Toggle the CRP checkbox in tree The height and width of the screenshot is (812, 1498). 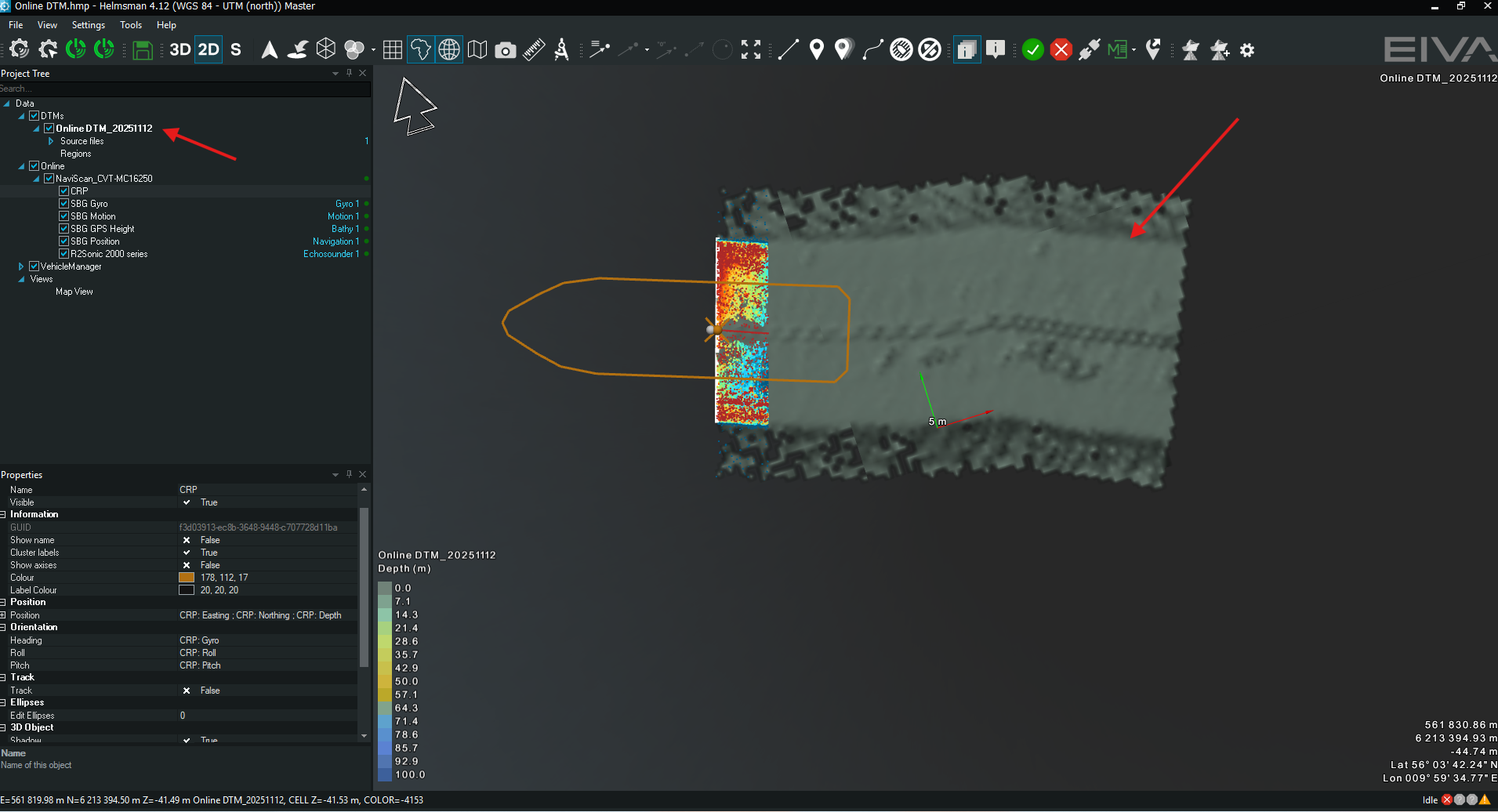64,191
